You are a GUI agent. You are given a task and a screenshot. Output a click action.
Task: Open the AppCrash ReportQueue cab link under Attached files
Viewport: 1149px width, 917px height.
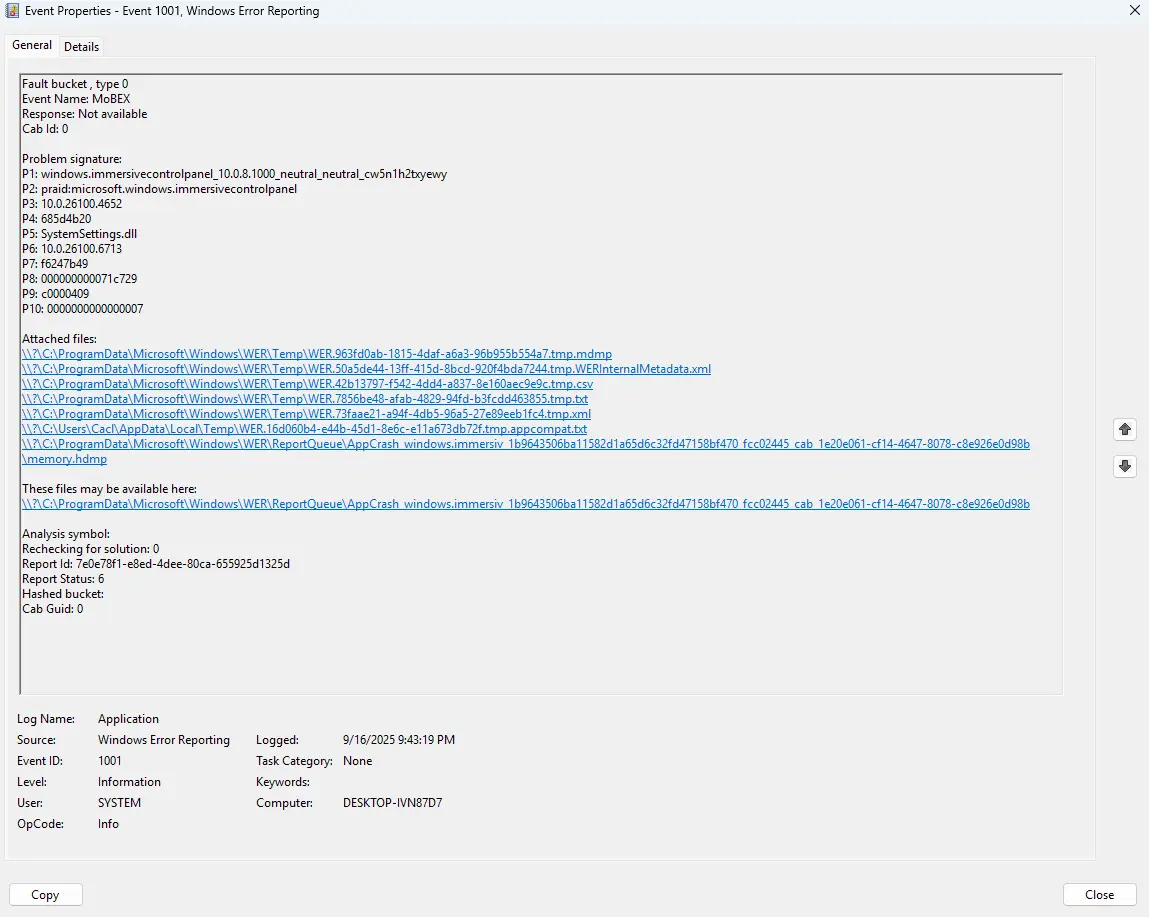[525, 443]
